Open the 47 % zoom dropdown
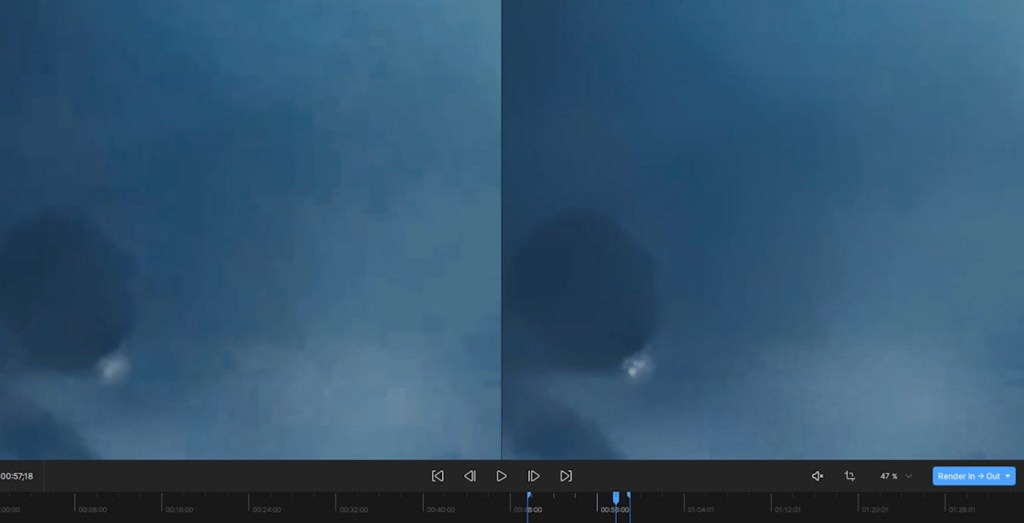The width and height of the screenshot is (1024, 523). click(x=895, y=476)
